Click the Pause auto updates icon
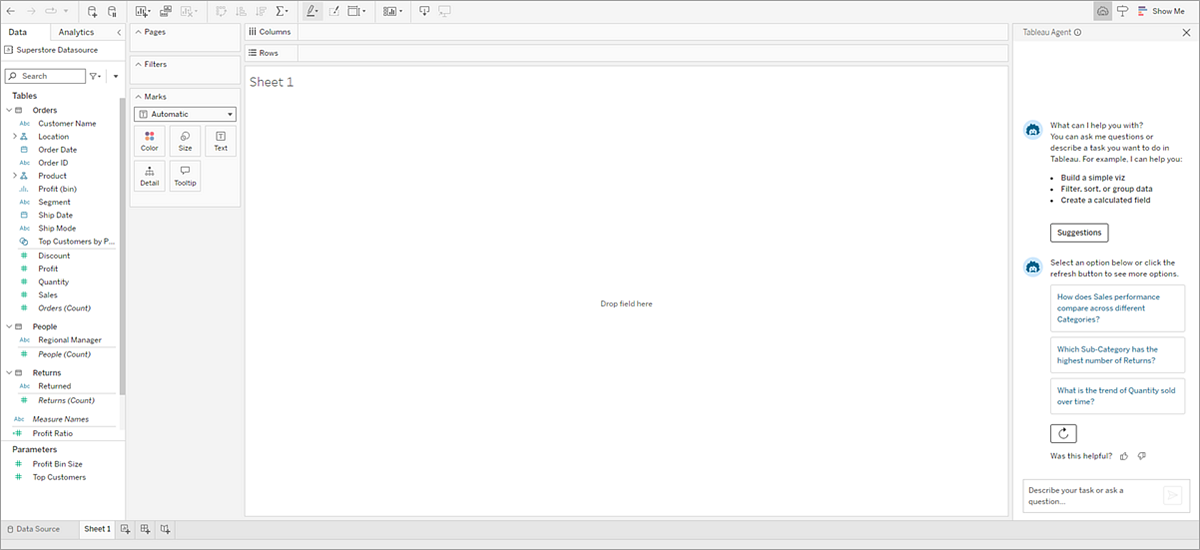Viewport: 1200px width, 550px height. point(112,11)
